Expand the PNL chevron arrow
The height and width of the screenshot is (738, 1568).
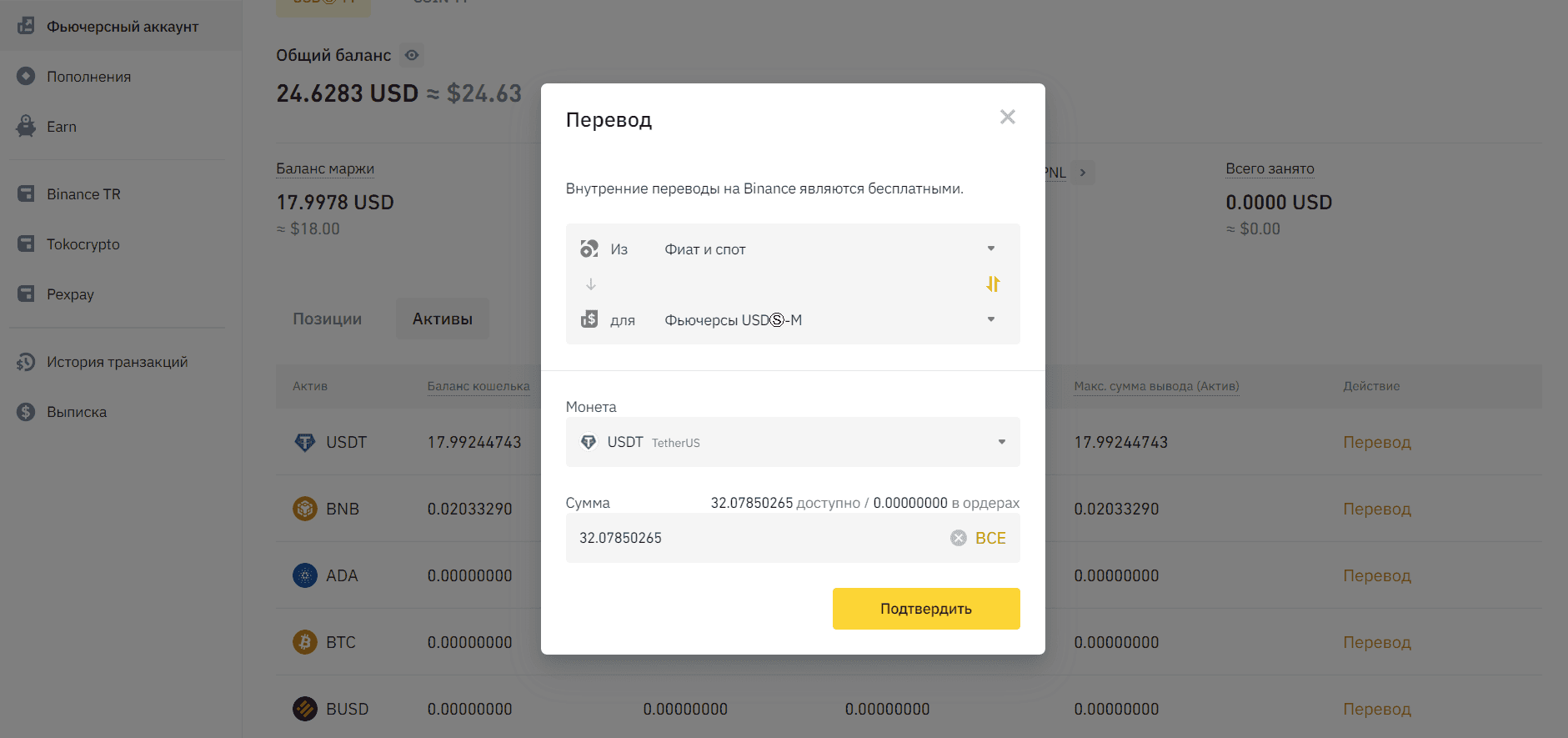click(x=1083, y=173)
